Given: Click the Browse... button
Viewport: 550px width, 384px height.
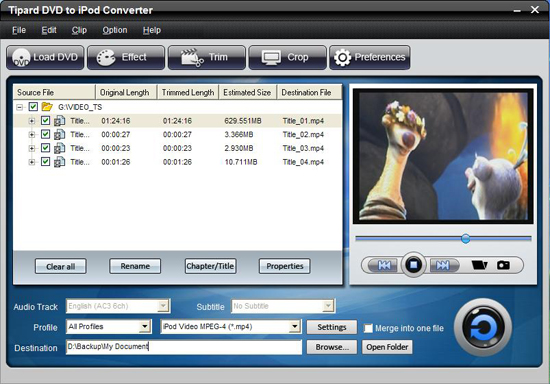Looking at the screenshot, I should [x=332, y=347].
